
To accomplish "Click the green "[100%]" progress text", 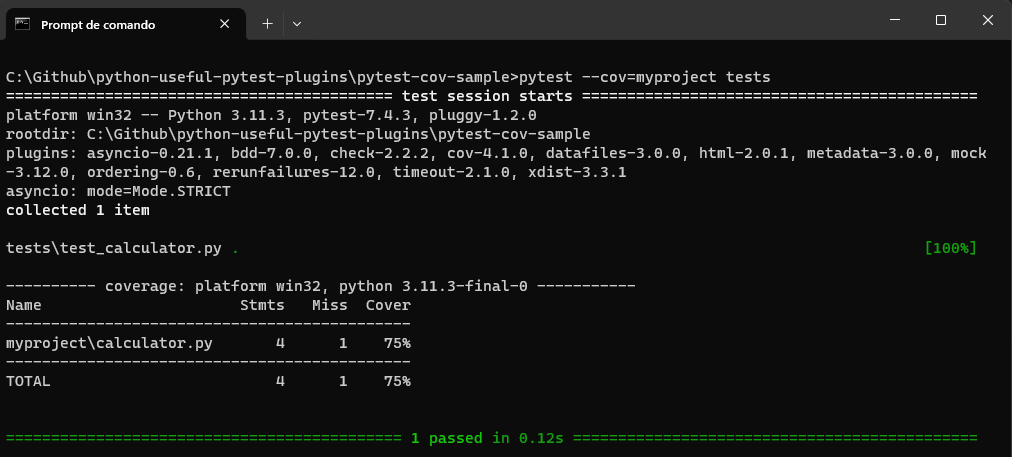I will coord(950,248).
